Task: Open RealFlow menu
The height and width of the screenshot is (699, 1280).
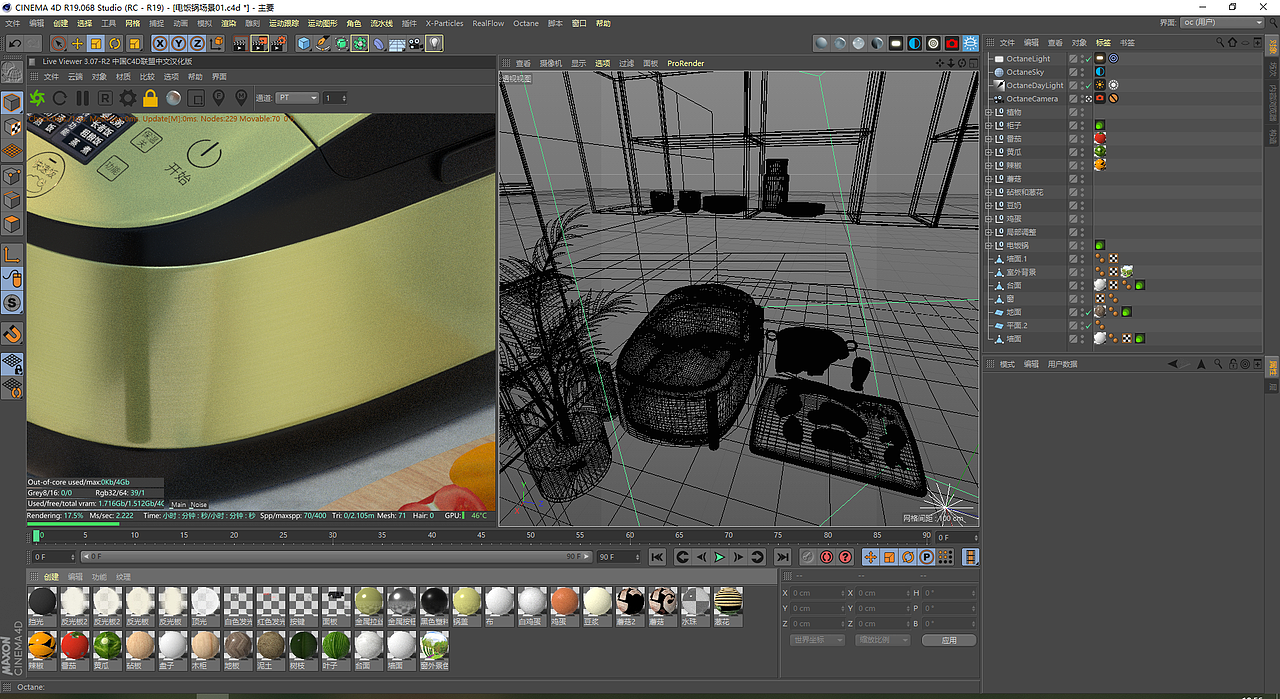Action: (488, 23)
